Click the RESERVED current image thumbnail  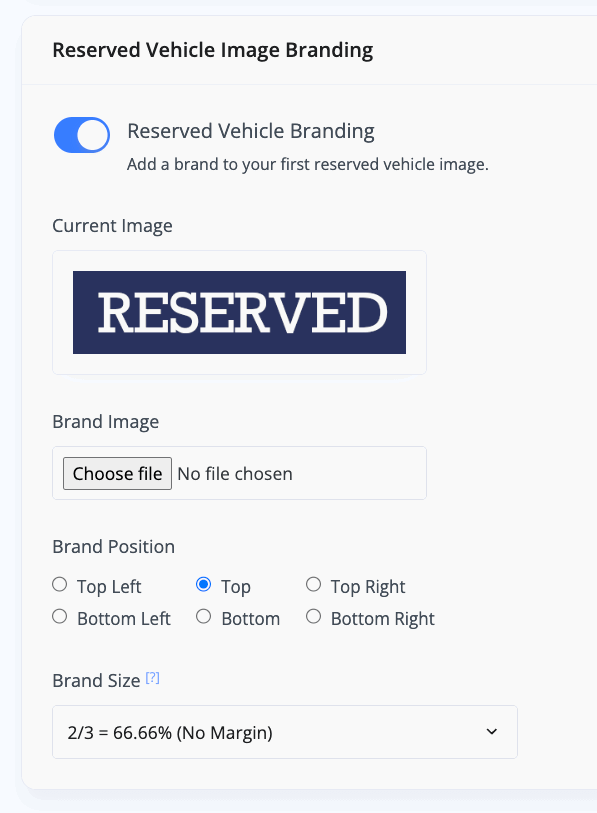pyautogui.click(x=239, y=313)
